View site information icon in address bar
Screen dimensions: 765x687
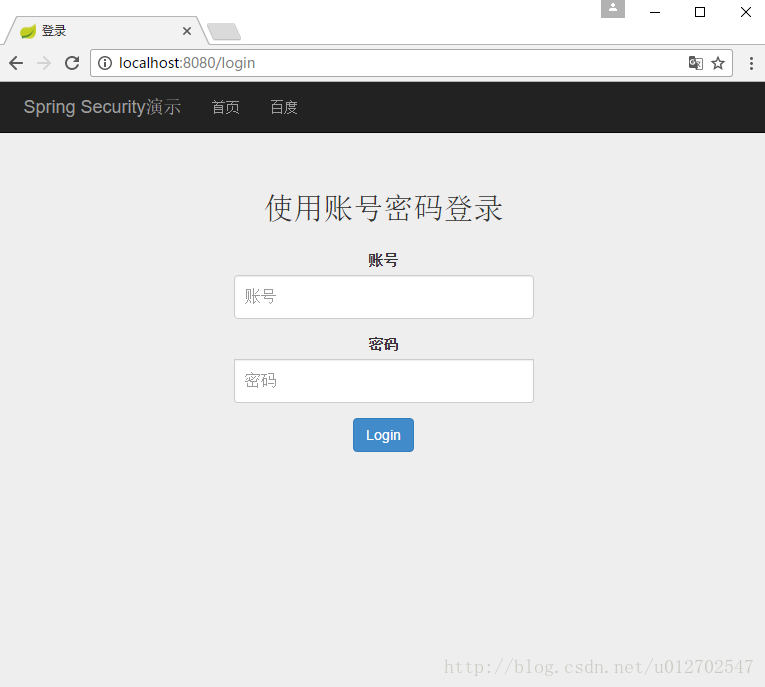pyautogui.click(x=105, y=63)
